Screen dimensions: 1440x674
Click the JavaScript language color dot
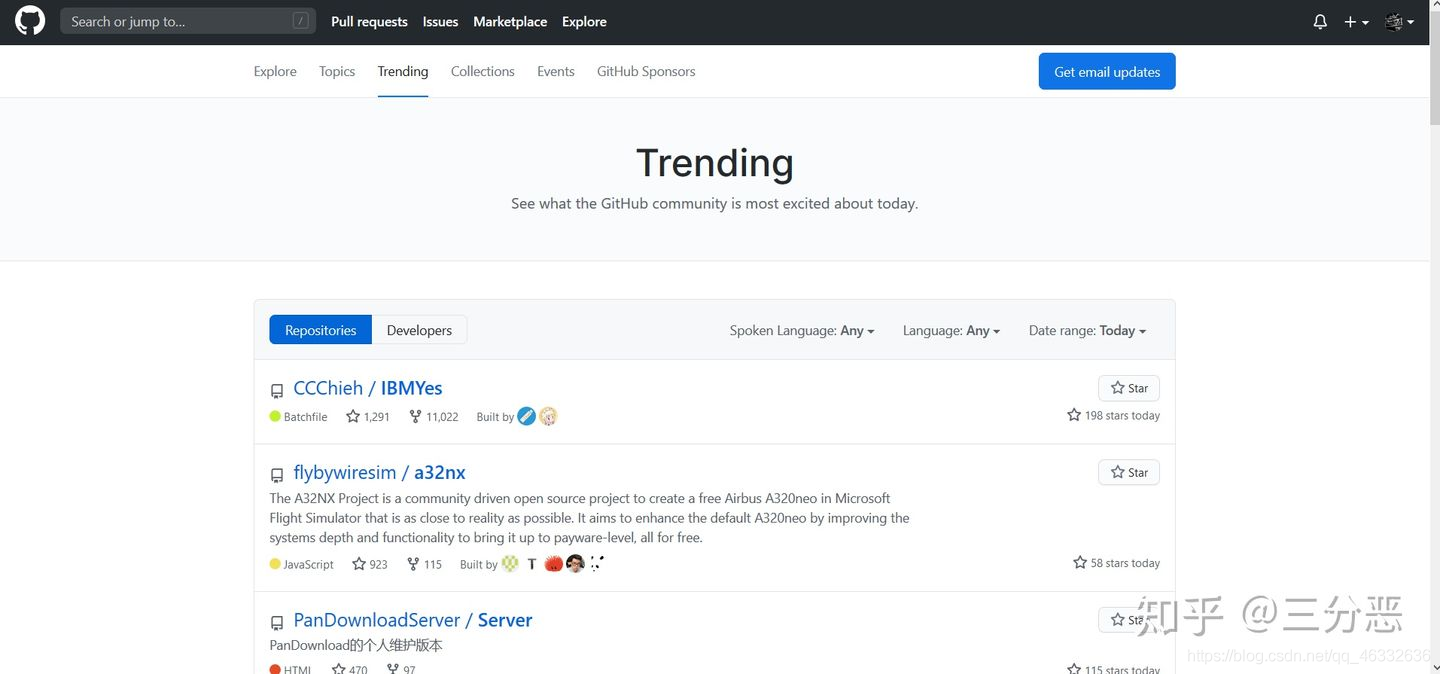(275, 564)
